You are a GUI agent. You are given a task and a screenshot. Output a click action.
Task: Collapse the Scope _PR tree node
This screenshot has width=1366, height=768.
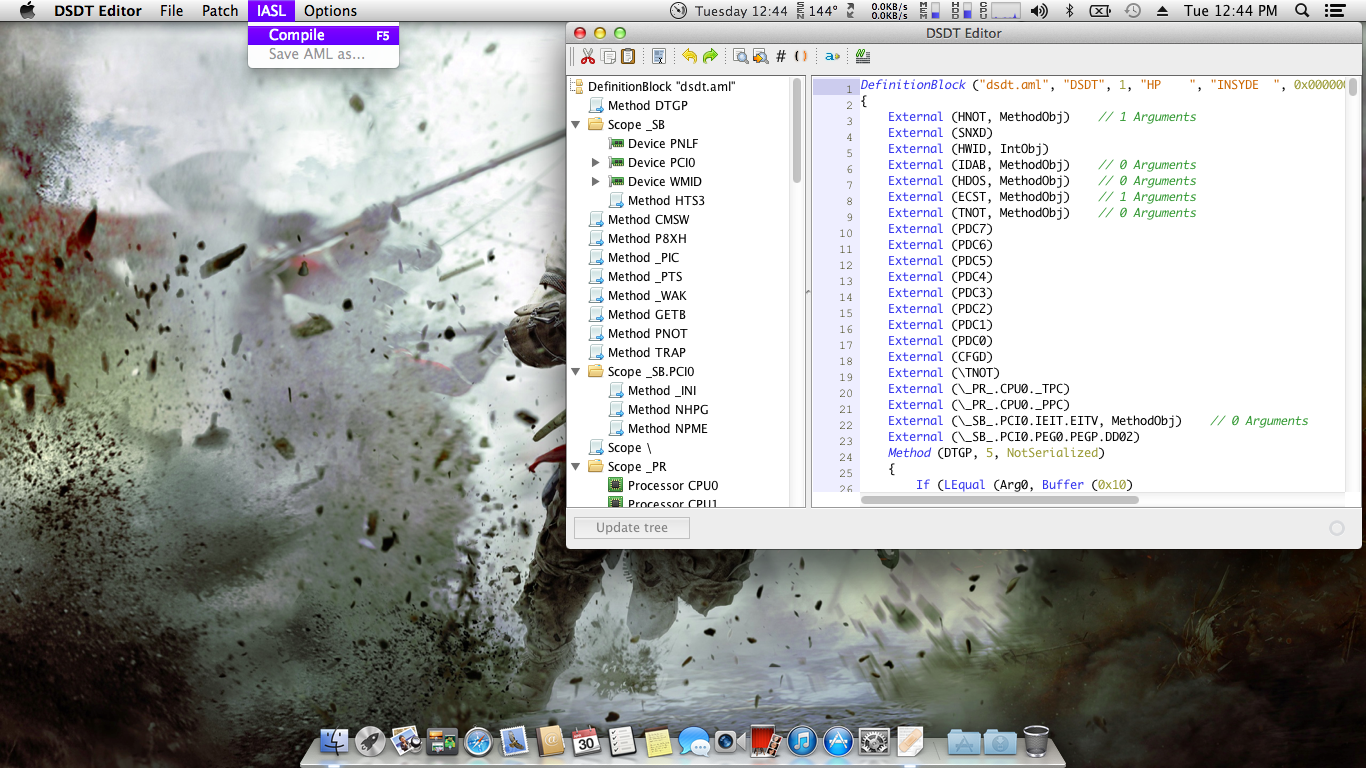coord(576,466)
